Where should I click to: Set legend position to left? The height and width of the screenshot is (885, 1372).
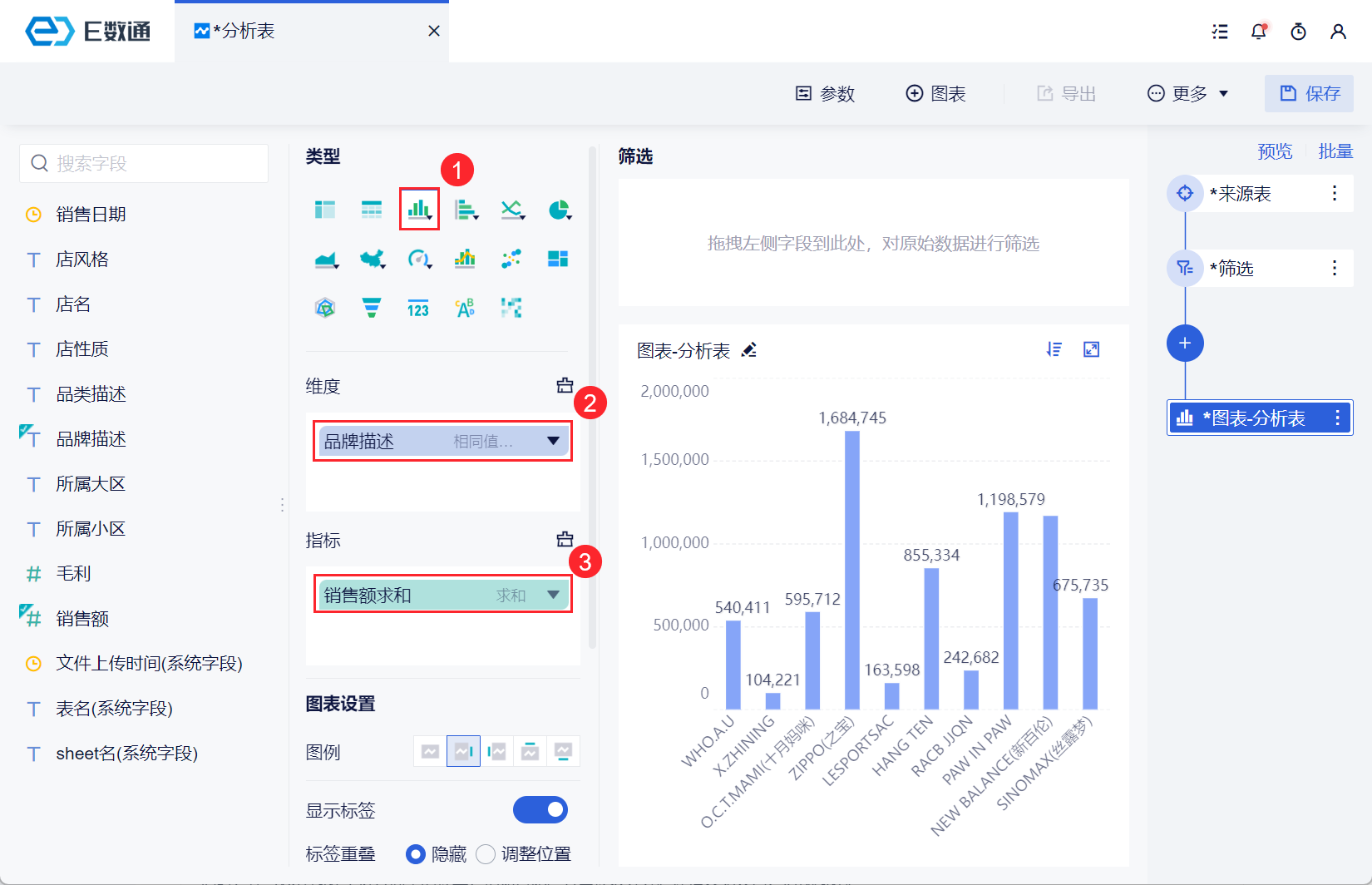coord(496,751)
